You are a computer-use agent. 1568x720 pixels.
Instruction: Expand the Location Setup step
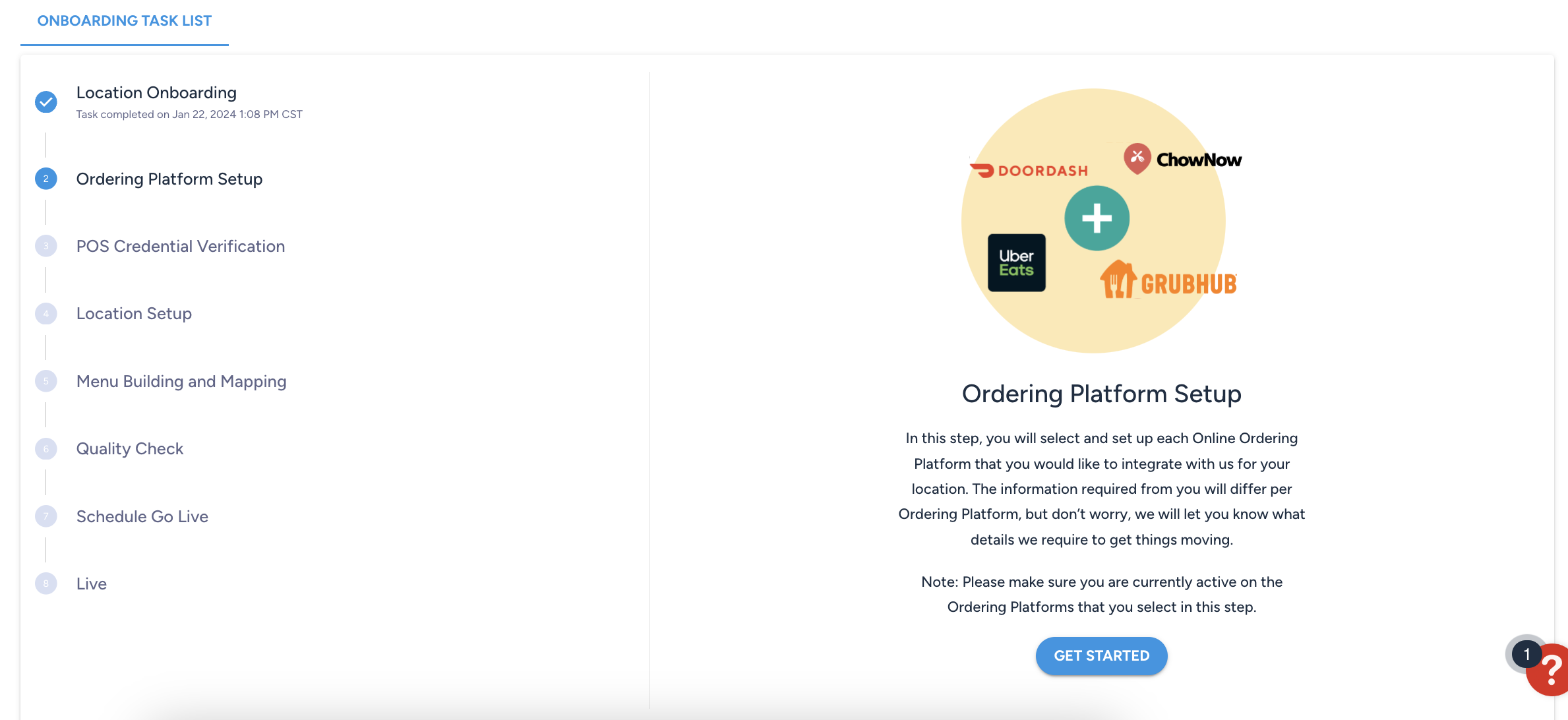tap(134, 313)
